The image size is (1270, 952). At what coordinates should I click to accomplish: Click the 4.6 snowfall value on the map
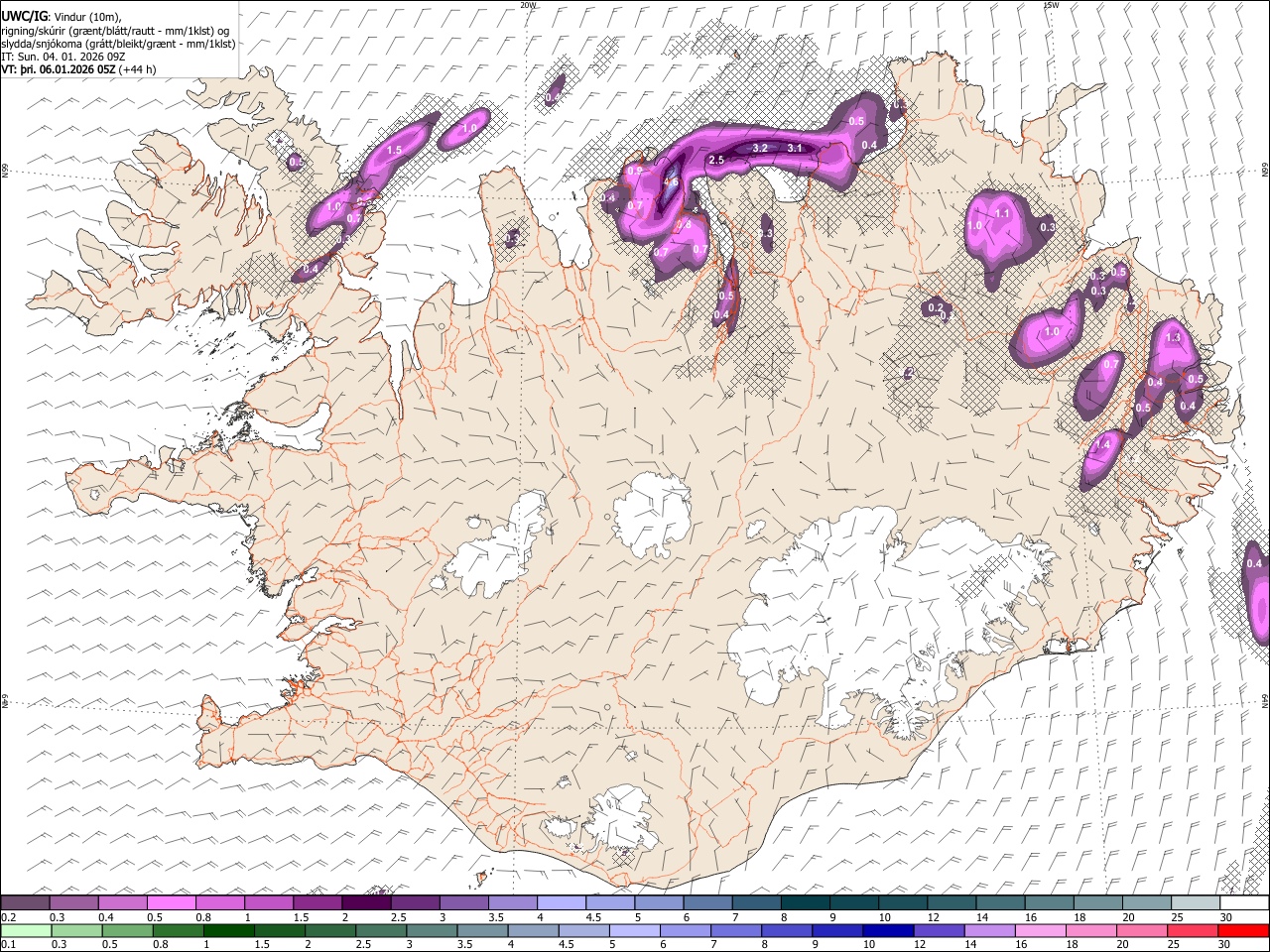tap(671, 181)
